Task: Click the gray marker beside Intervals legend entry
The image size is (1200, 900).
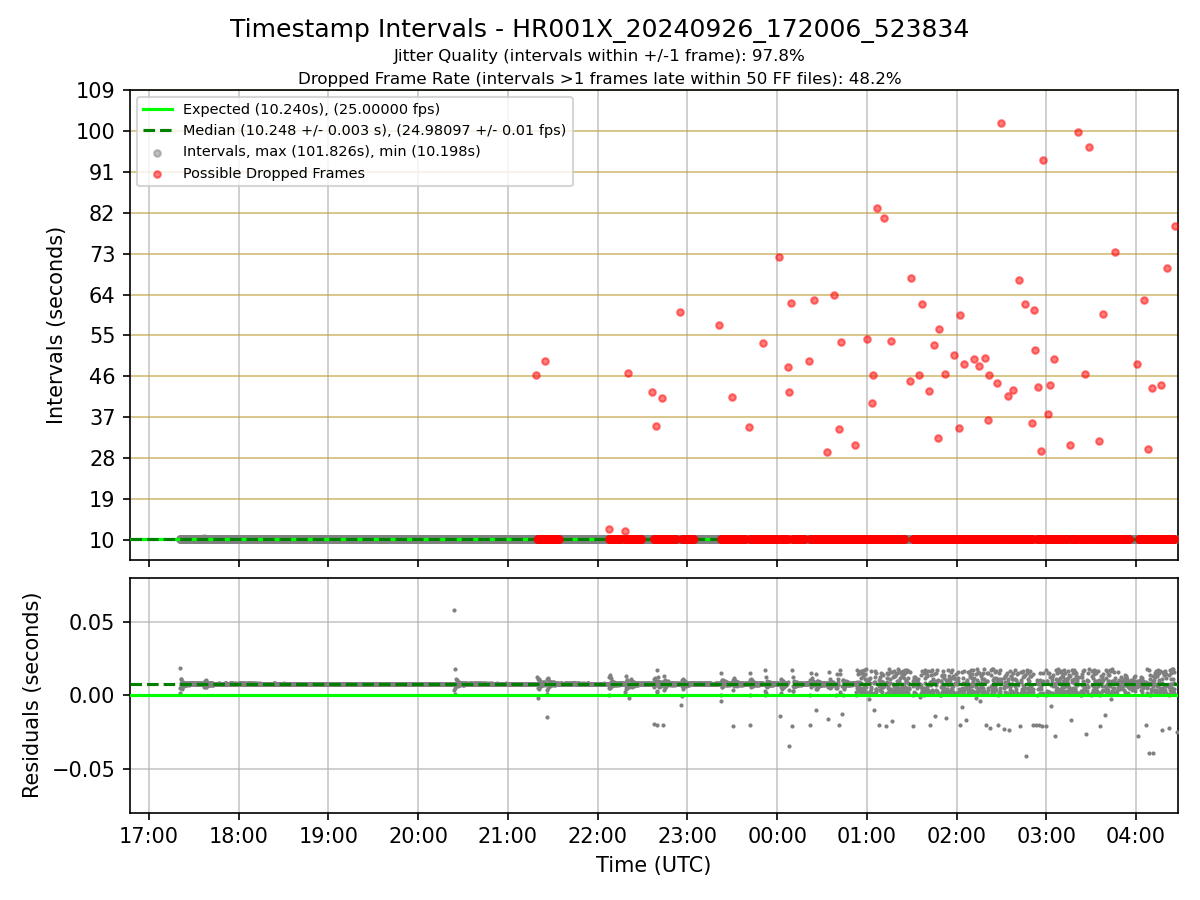Action: point(159,152)
